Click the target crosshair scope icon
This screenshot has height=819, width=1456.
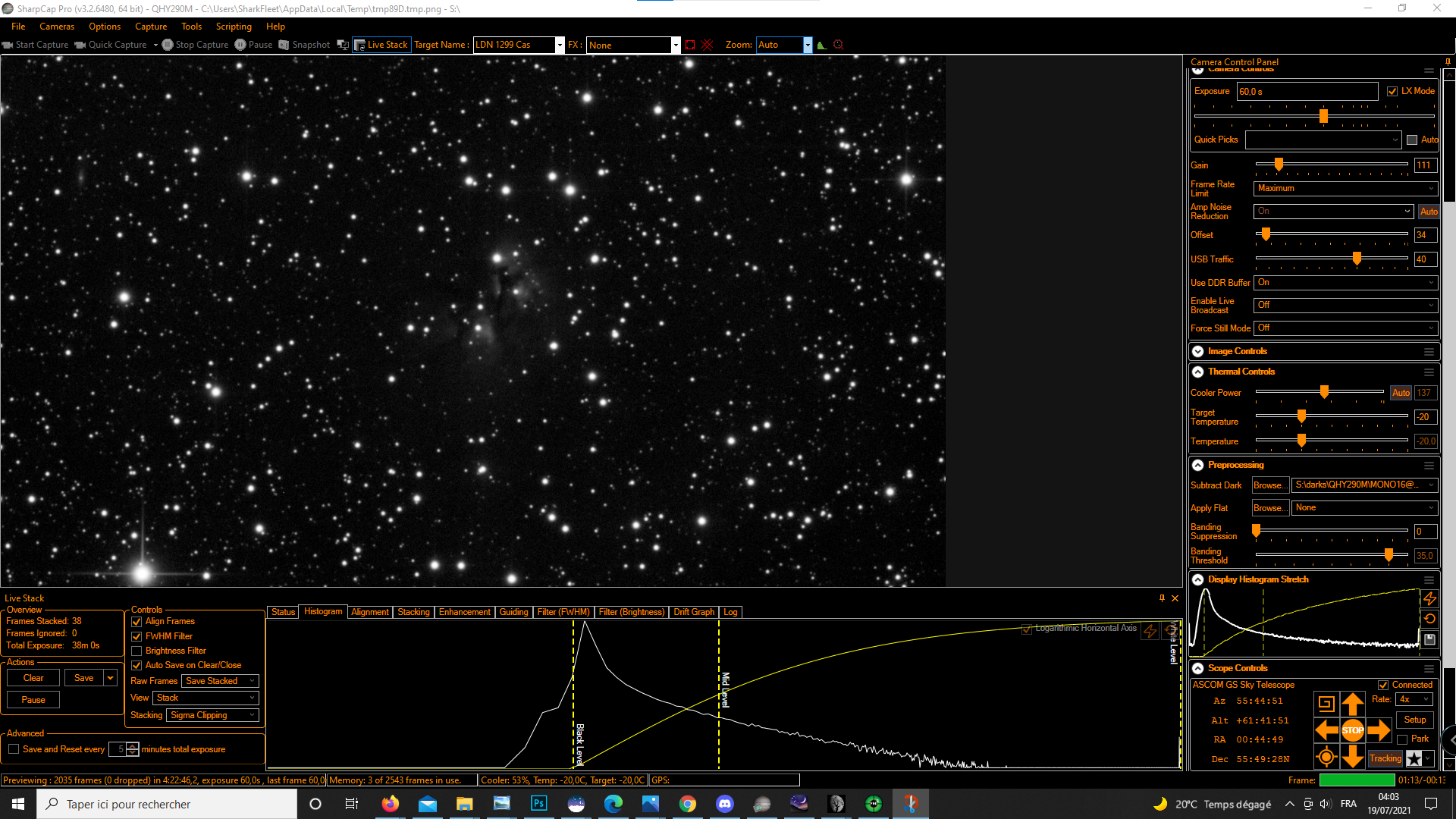(1326, 757)
